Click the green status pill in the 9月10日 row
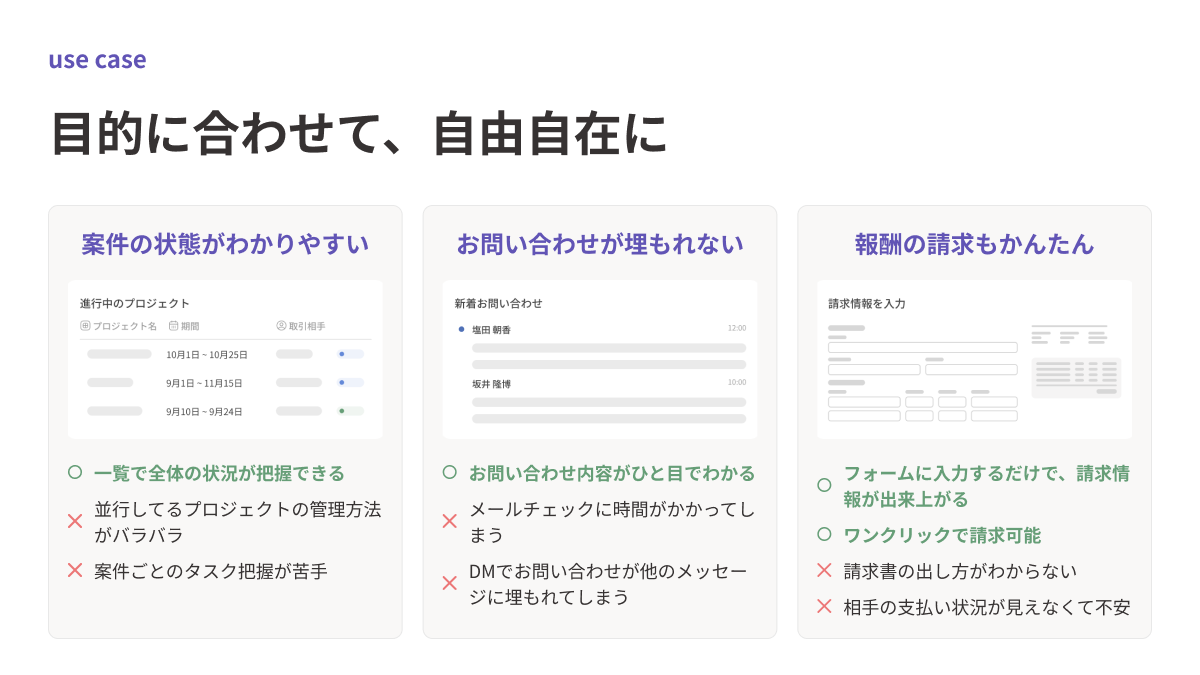Viewport: 1200px width, 675px height. (x=350, y=411)
